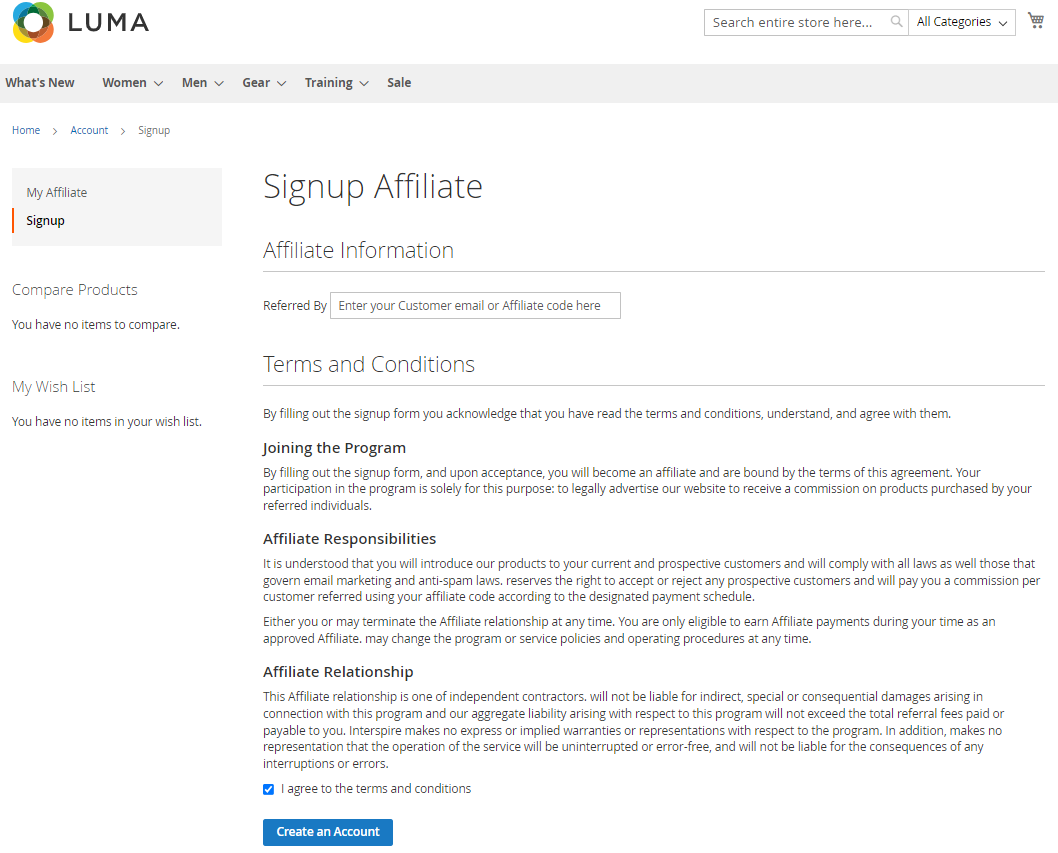
Task: Go to the Account breadcrumb link
Action: pyautogui.click(x=89, y=131)
